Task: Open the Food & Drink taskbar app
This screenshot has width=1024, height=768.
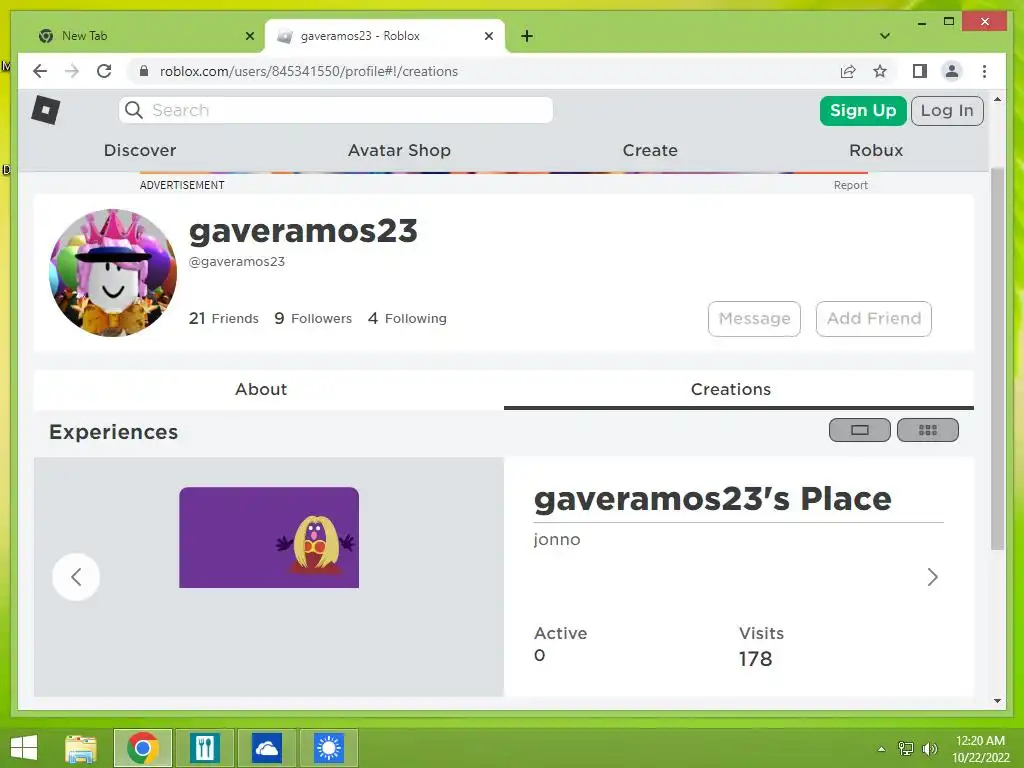Action: click(x=205, y=748)
